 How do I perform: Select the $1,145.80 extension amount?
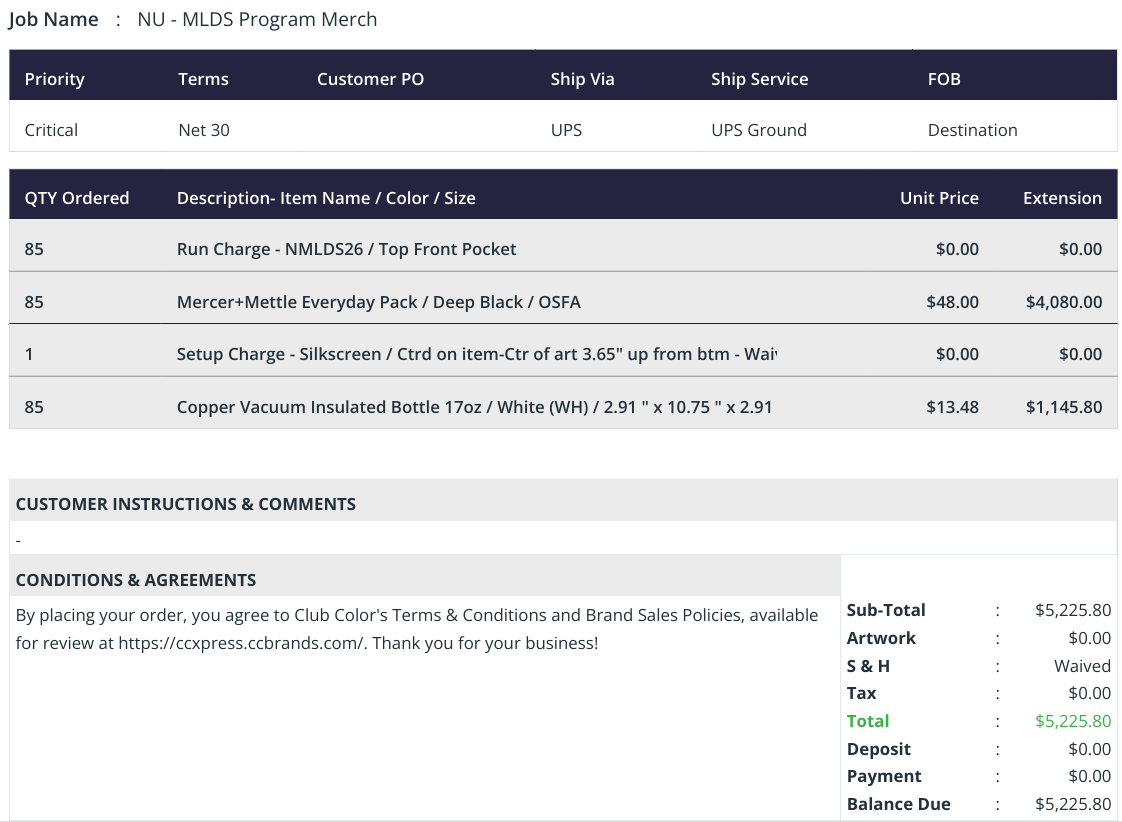(x=1064, y=407)
